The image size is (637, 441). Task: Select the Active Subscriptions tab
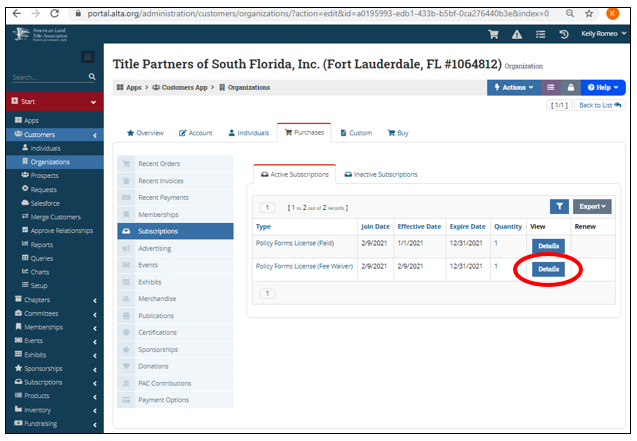(x=295, y=174)
